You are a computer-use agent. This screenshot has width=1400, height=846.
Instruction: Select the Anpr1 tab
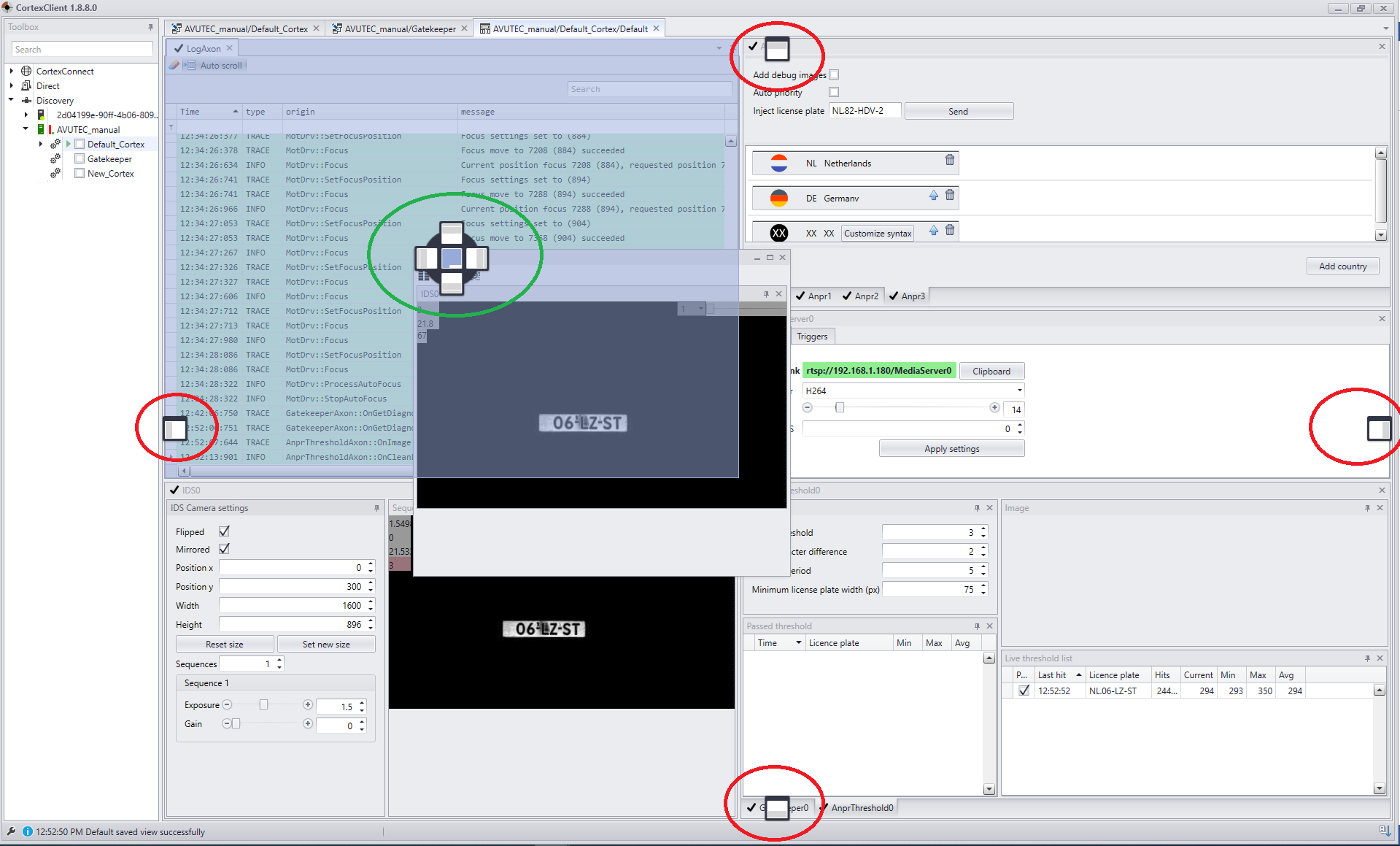[x=813, y=296]
